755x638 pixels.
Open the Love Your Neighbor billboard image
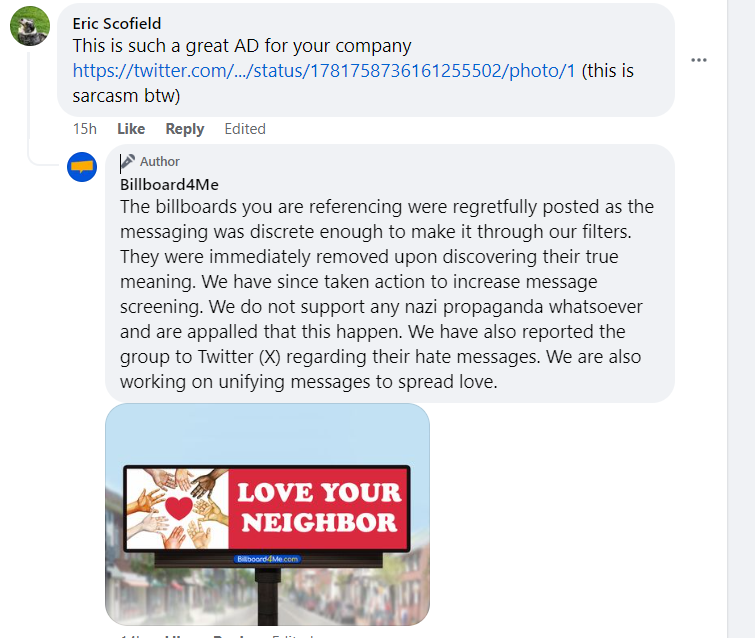(267, 515)
